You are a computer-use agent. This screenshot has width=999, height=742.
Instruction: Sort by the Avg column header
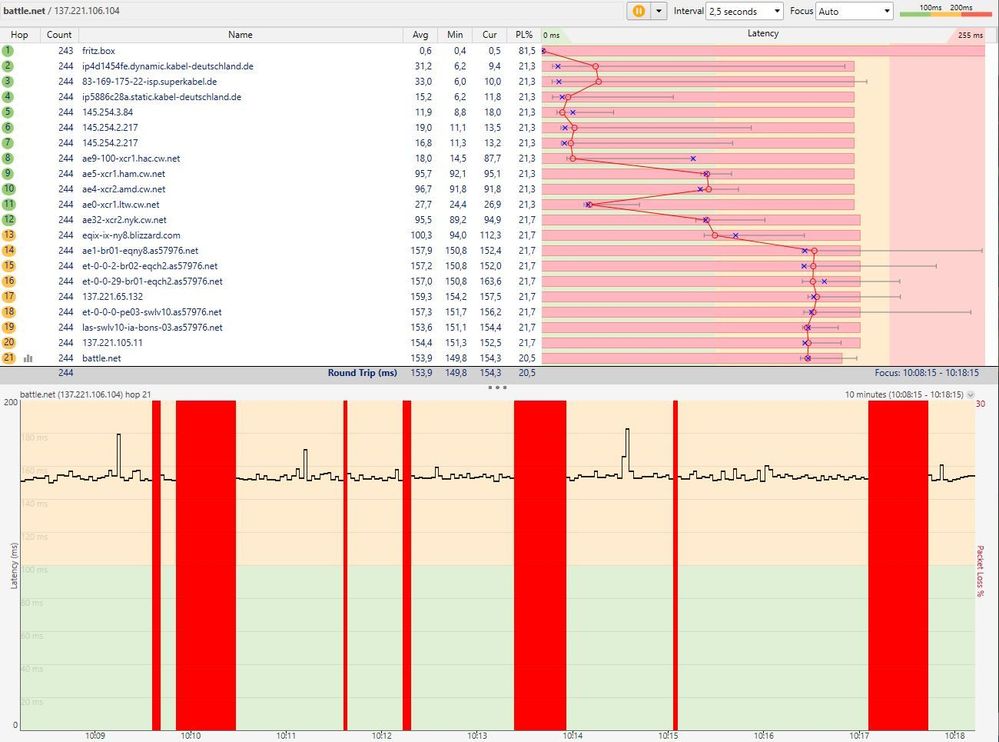click(420, 35)
